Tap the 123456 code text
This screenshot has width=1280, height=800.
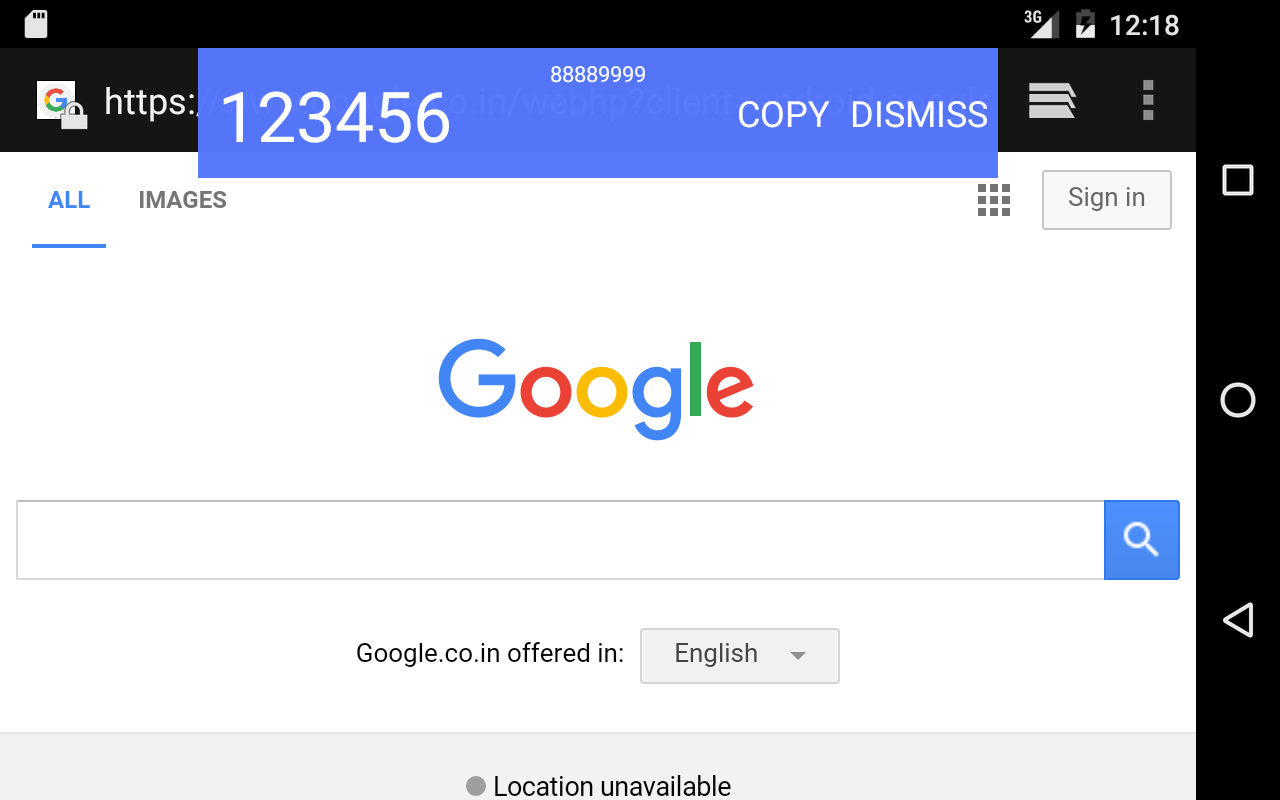point(335,118)
